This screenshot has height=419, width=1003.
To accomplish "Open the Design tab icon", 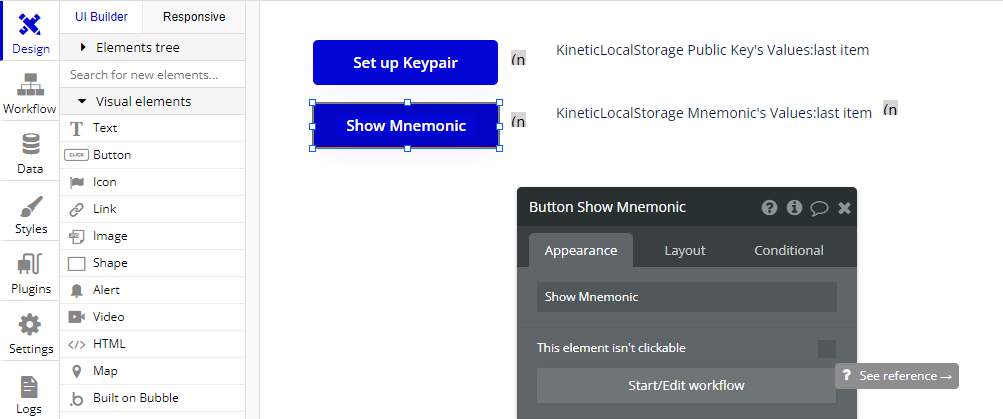I will (x=30, y=25).
